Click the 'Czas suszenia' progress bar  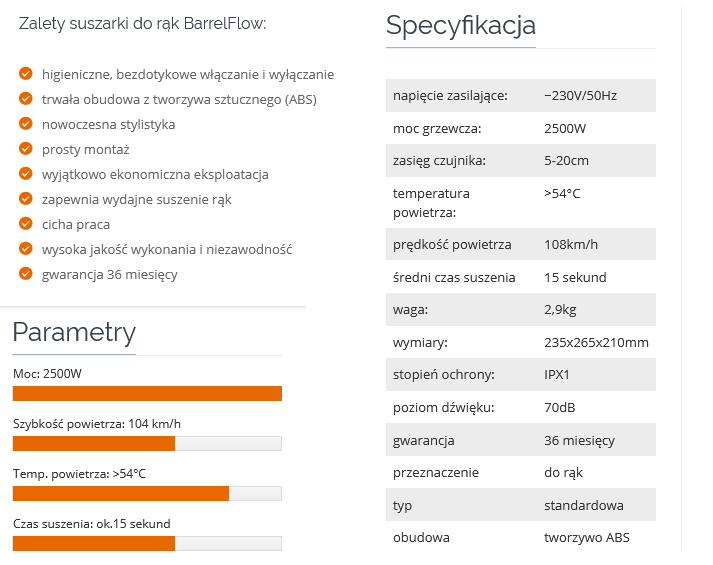[147, 543]
